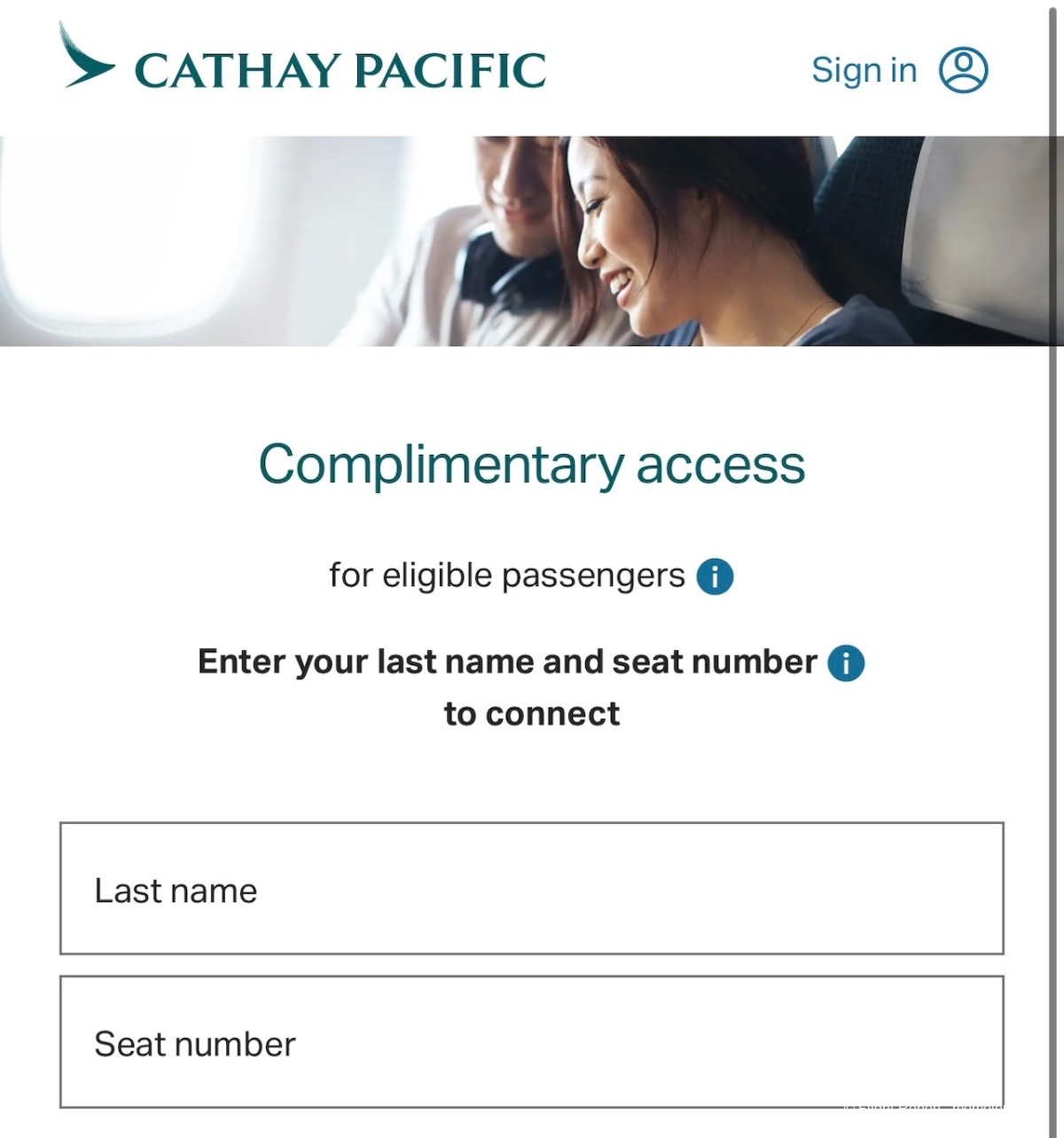Click the CATHAY PACIFIC wordmark
1064x1138 pixels.
tap(340, 71)
